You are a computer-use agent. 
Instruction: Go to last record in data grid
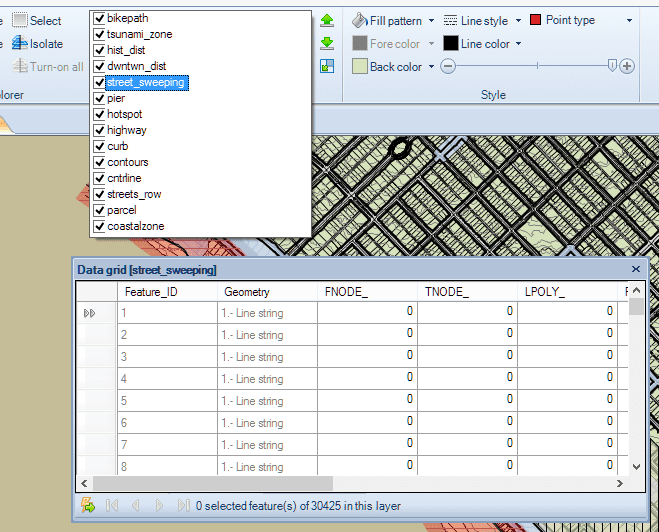point(183,505)
